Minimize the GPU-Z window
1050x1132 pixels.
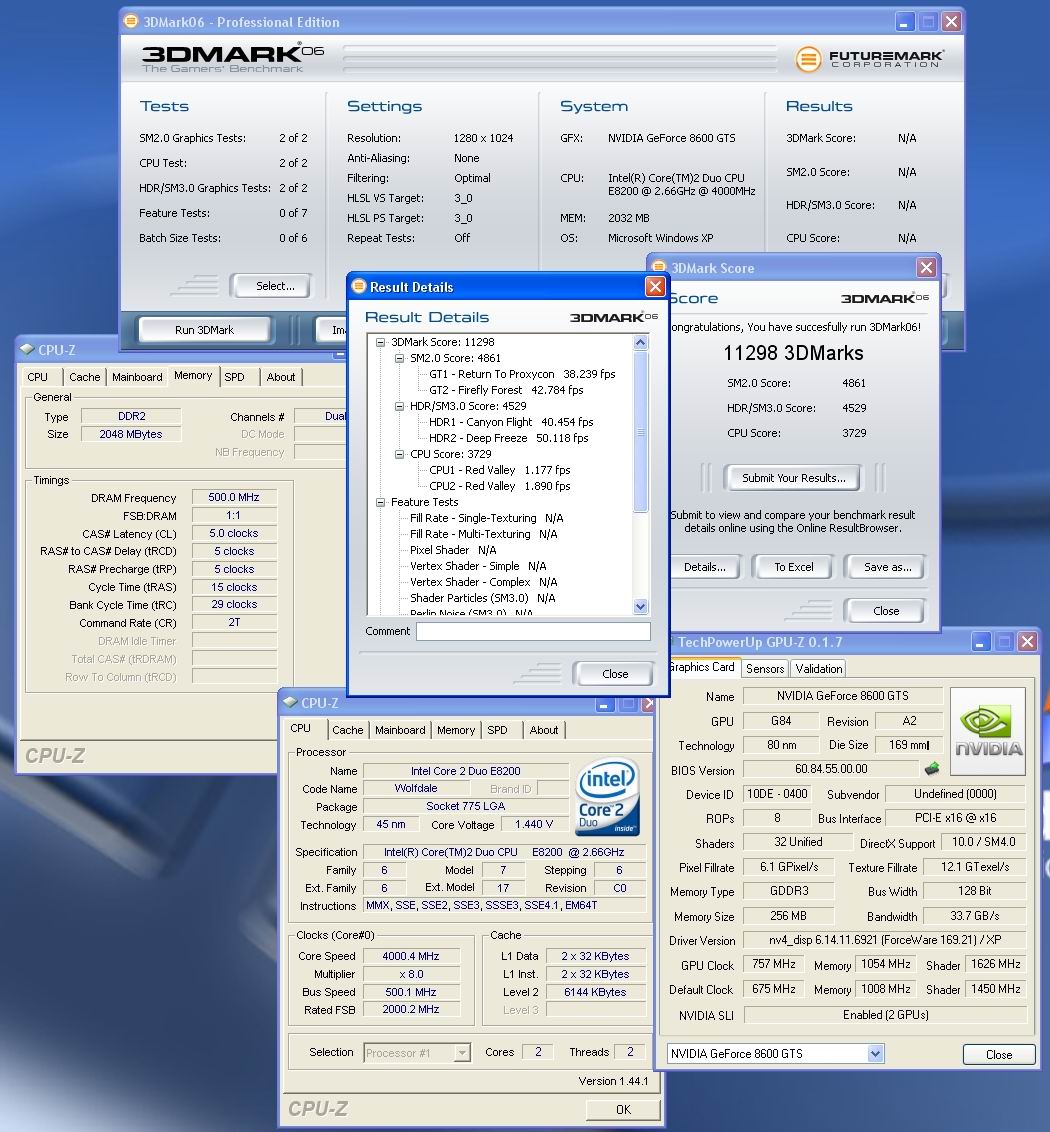980,642
